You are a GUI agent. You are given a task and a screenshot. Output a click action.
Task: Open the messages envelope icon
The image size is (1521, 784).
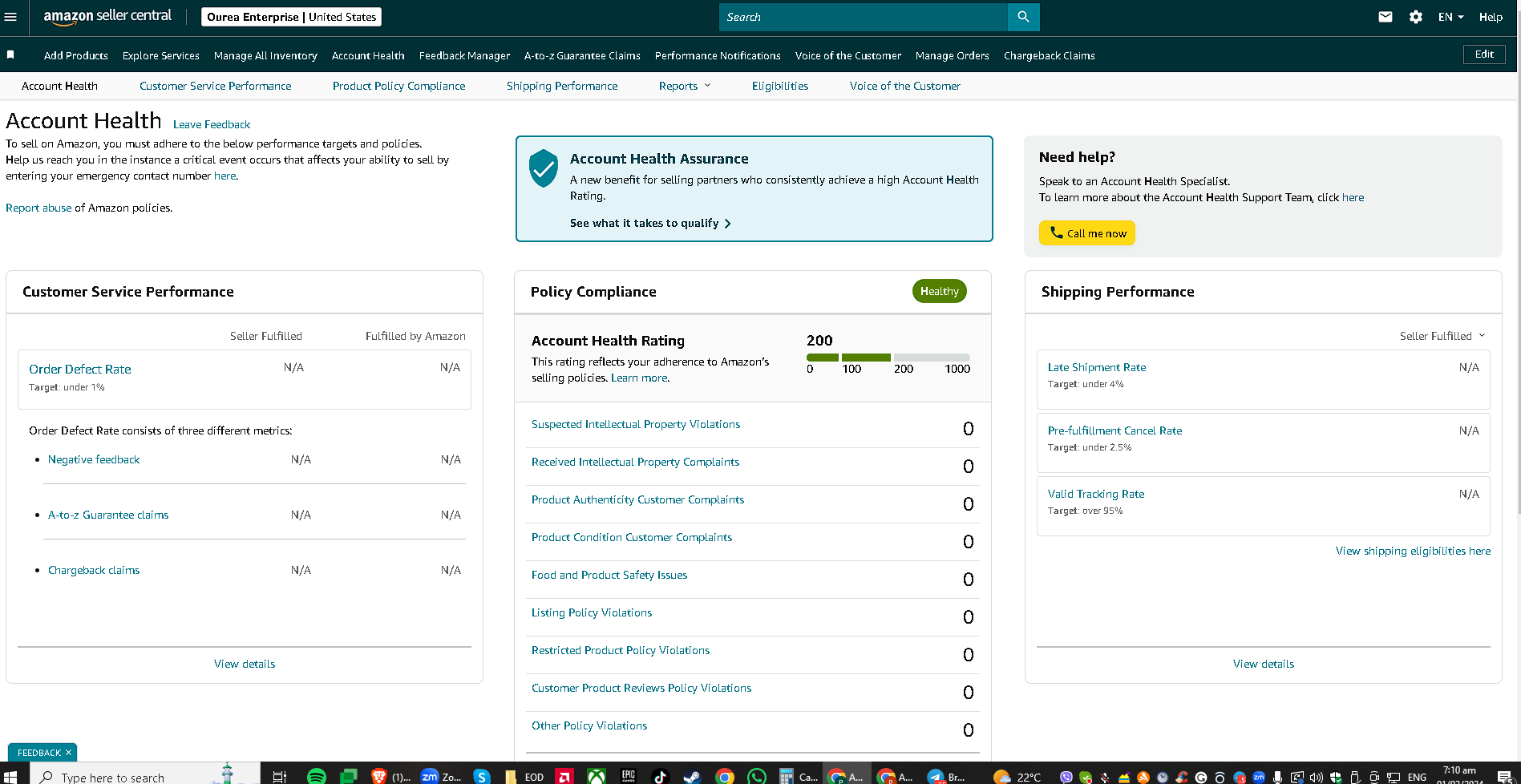(1385, 17)
